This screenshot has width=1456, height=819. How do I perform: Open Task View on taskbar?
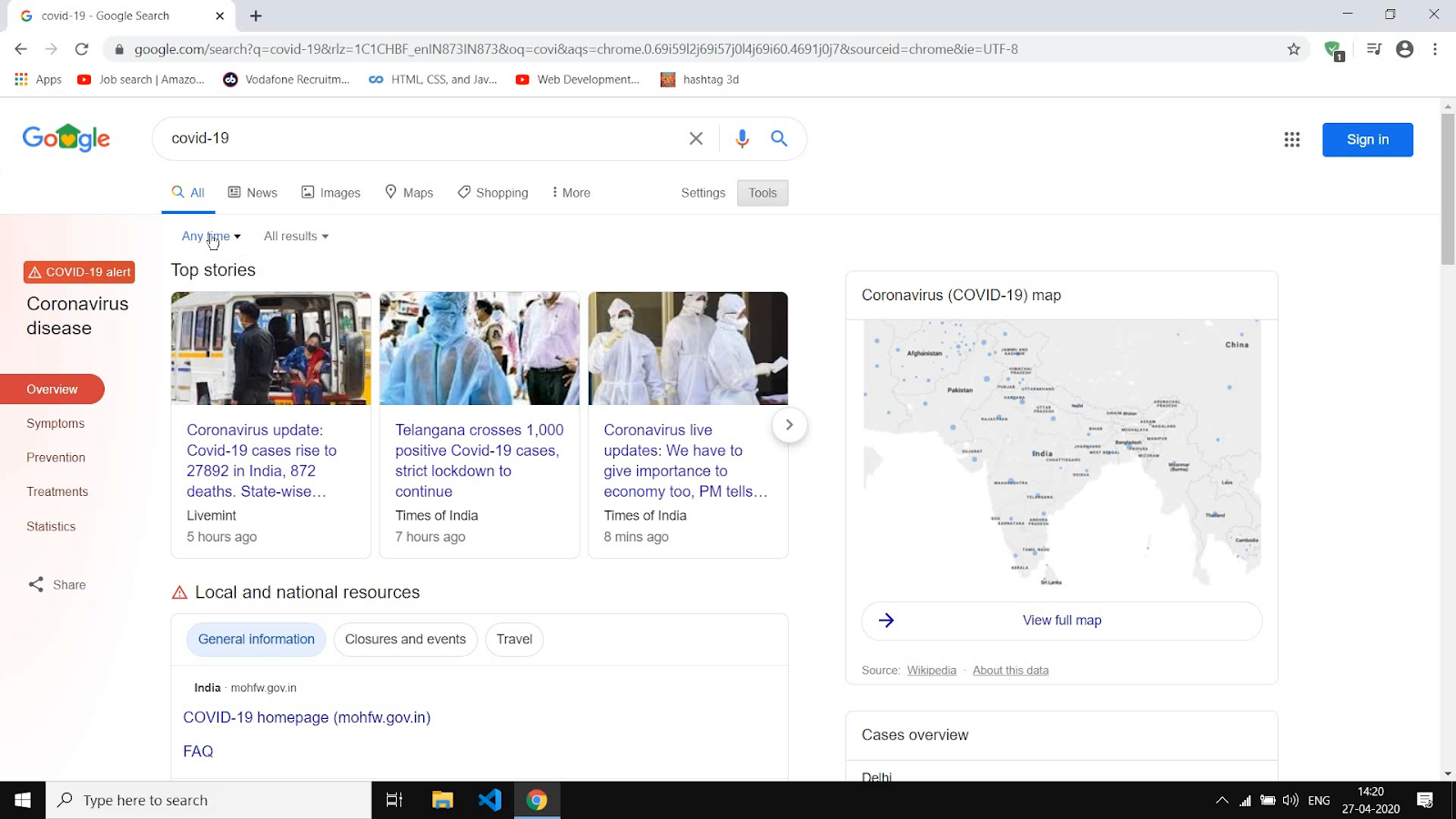395,800
